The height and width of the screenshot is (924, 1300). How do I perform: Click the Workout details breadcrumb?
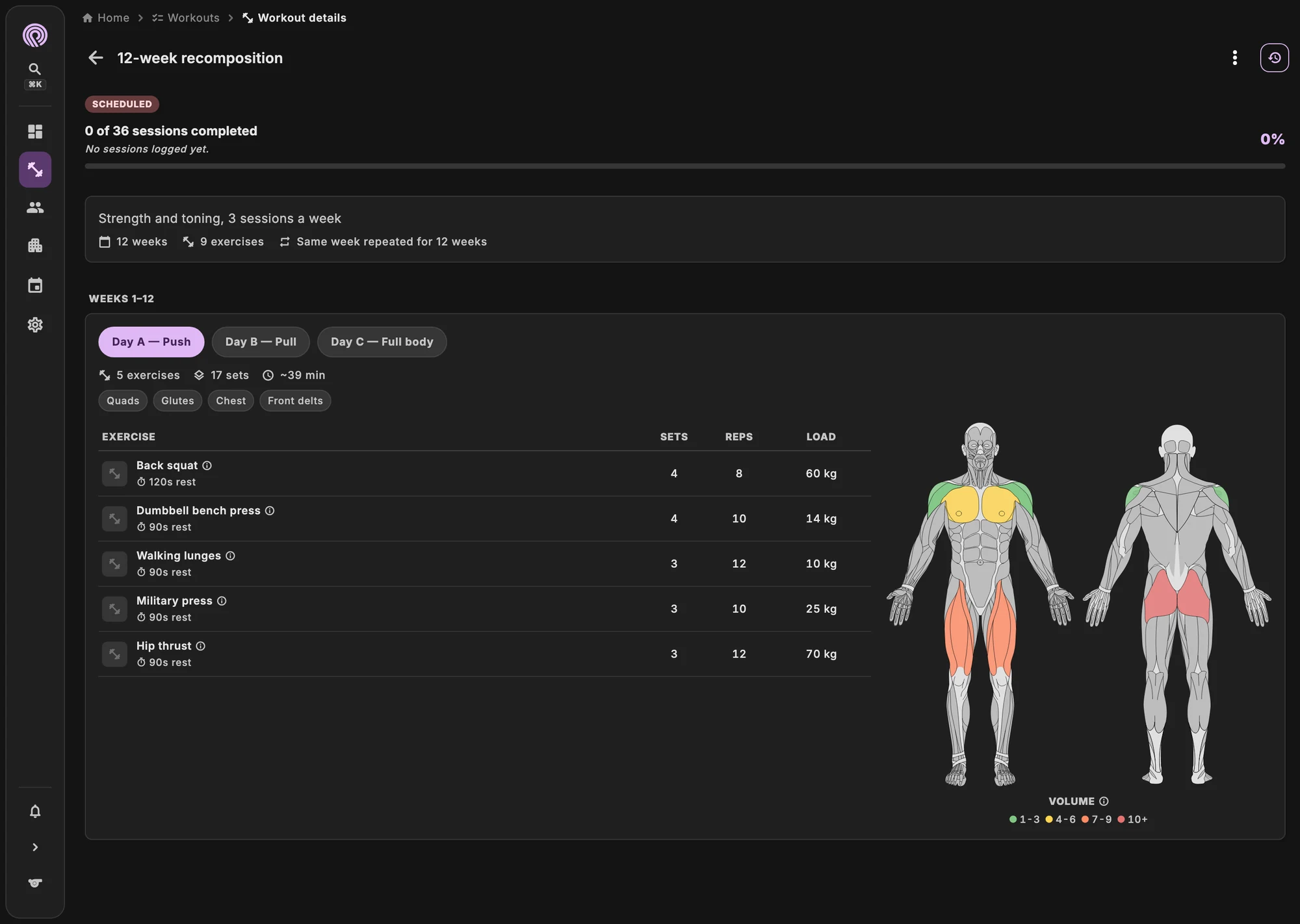(x=294, y=18)
